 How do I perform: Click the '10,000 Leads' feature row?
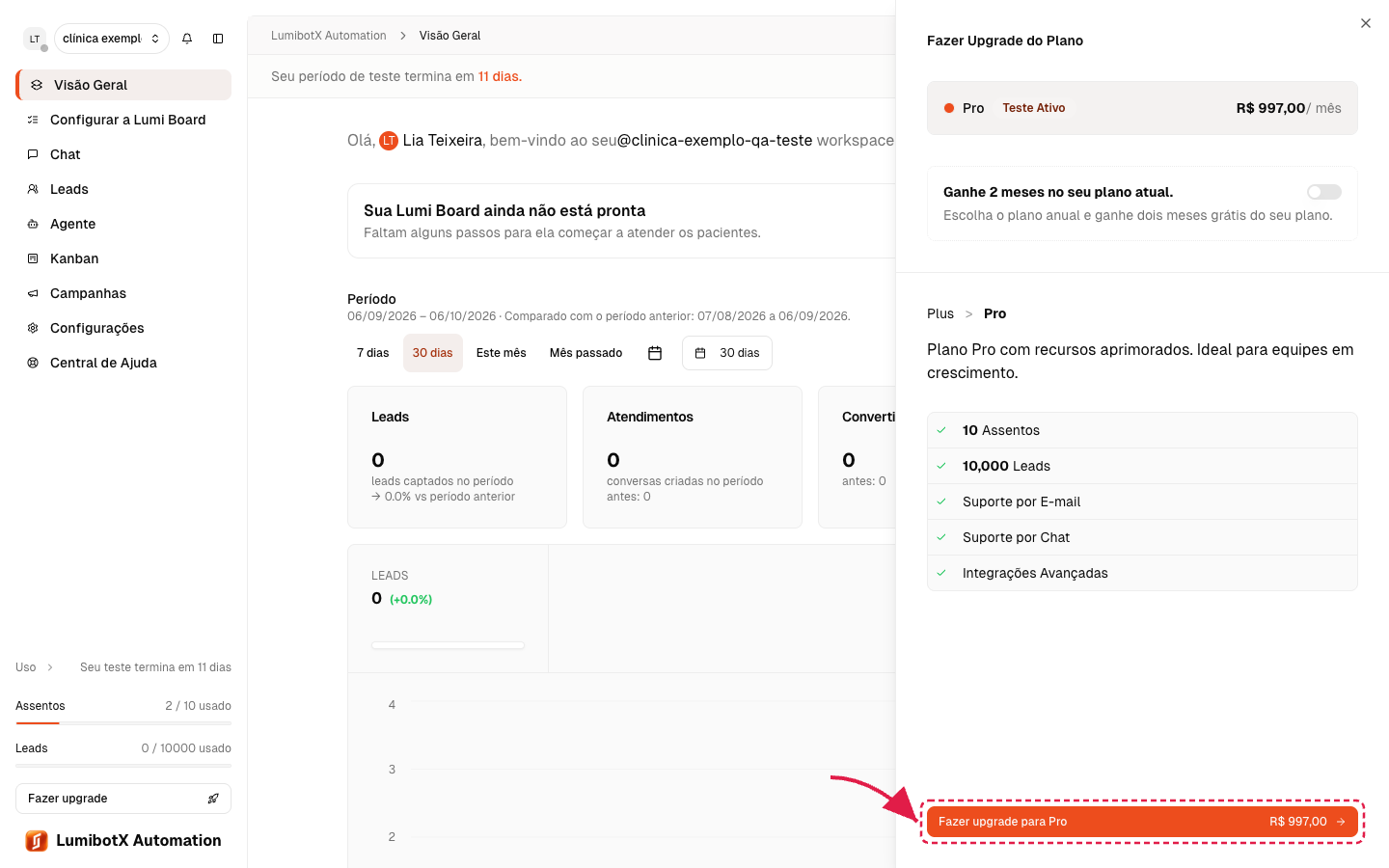click(1142, 466)
